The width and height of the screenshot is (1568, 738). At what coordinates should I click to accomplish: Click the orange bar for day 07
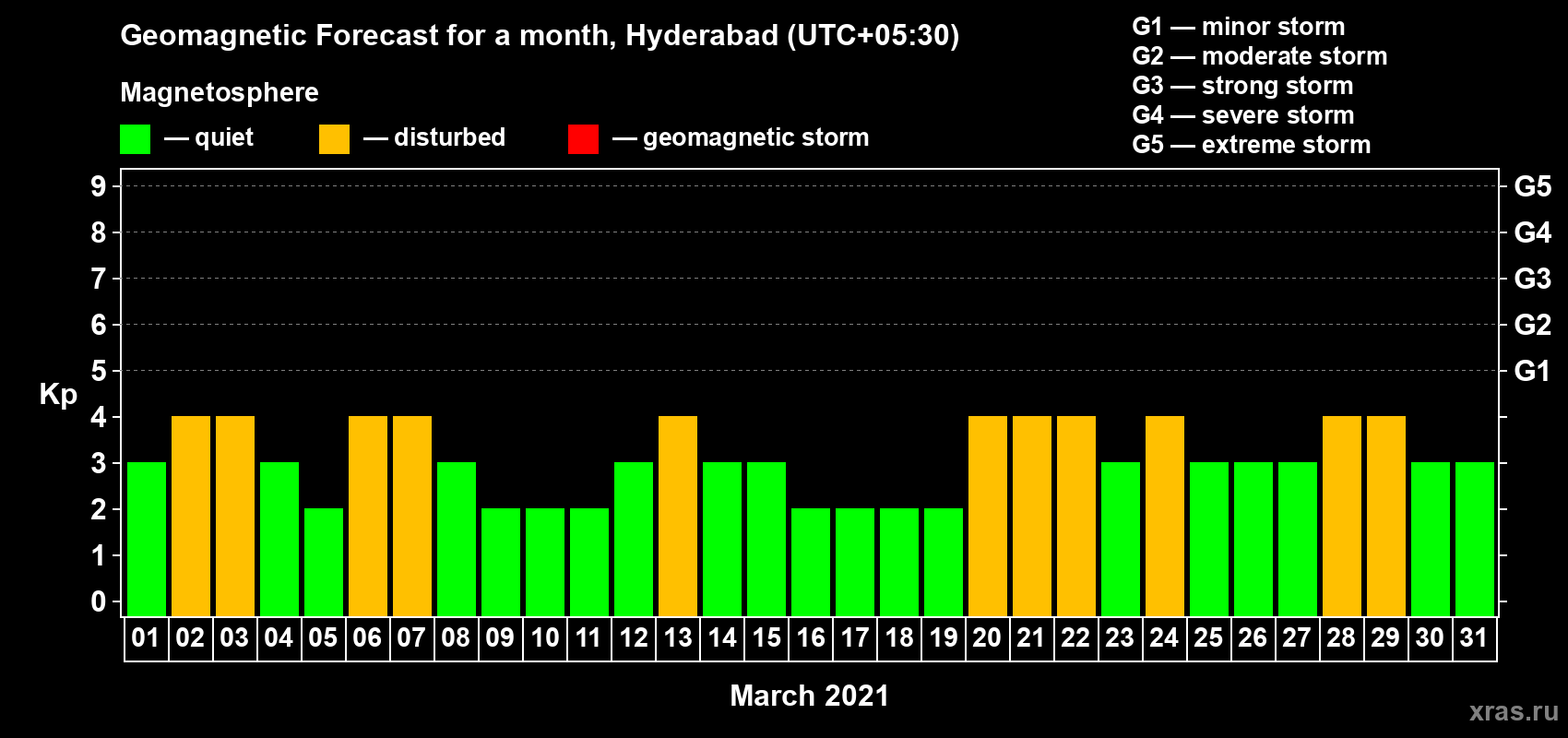pyautogui.click(x=412, y=516)
